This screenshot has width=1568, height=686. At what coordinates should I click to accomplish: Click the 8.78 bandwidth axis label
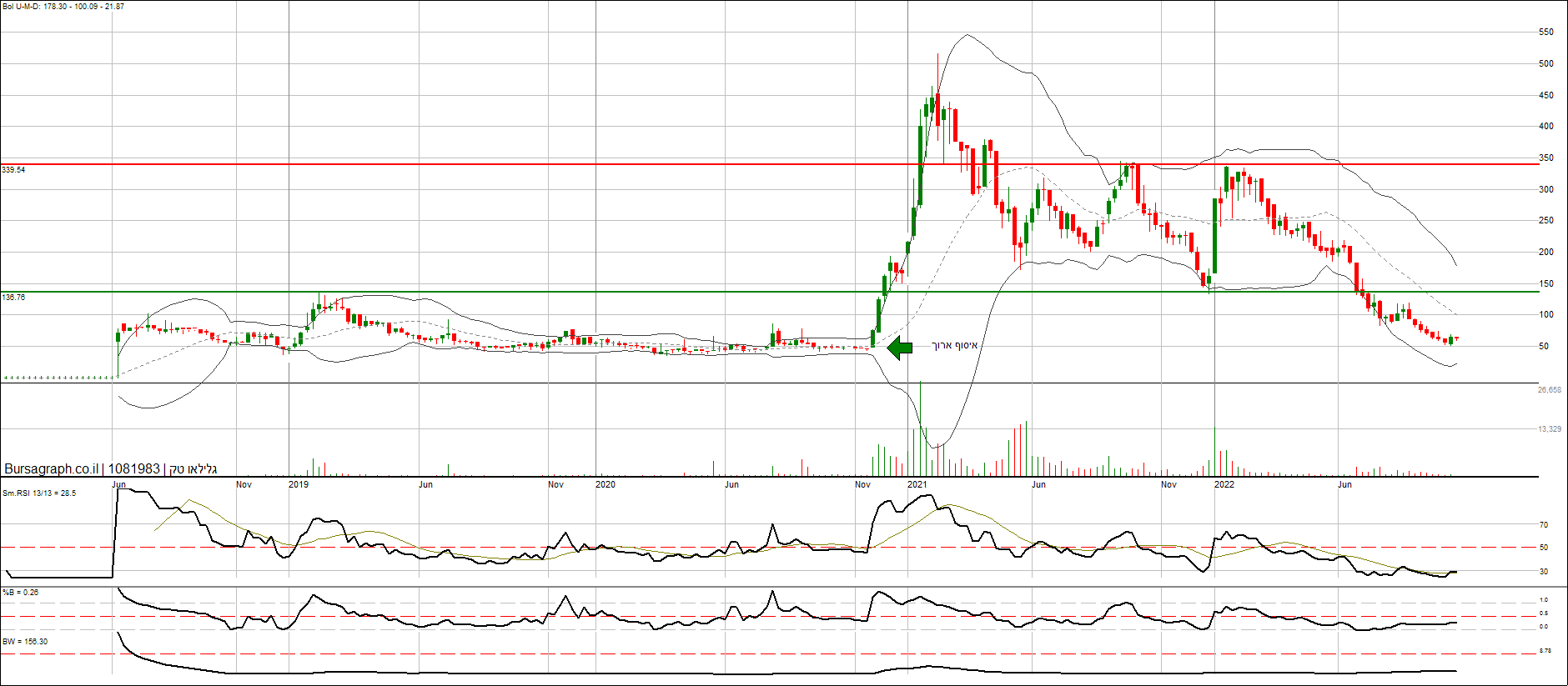[1545, 651]
